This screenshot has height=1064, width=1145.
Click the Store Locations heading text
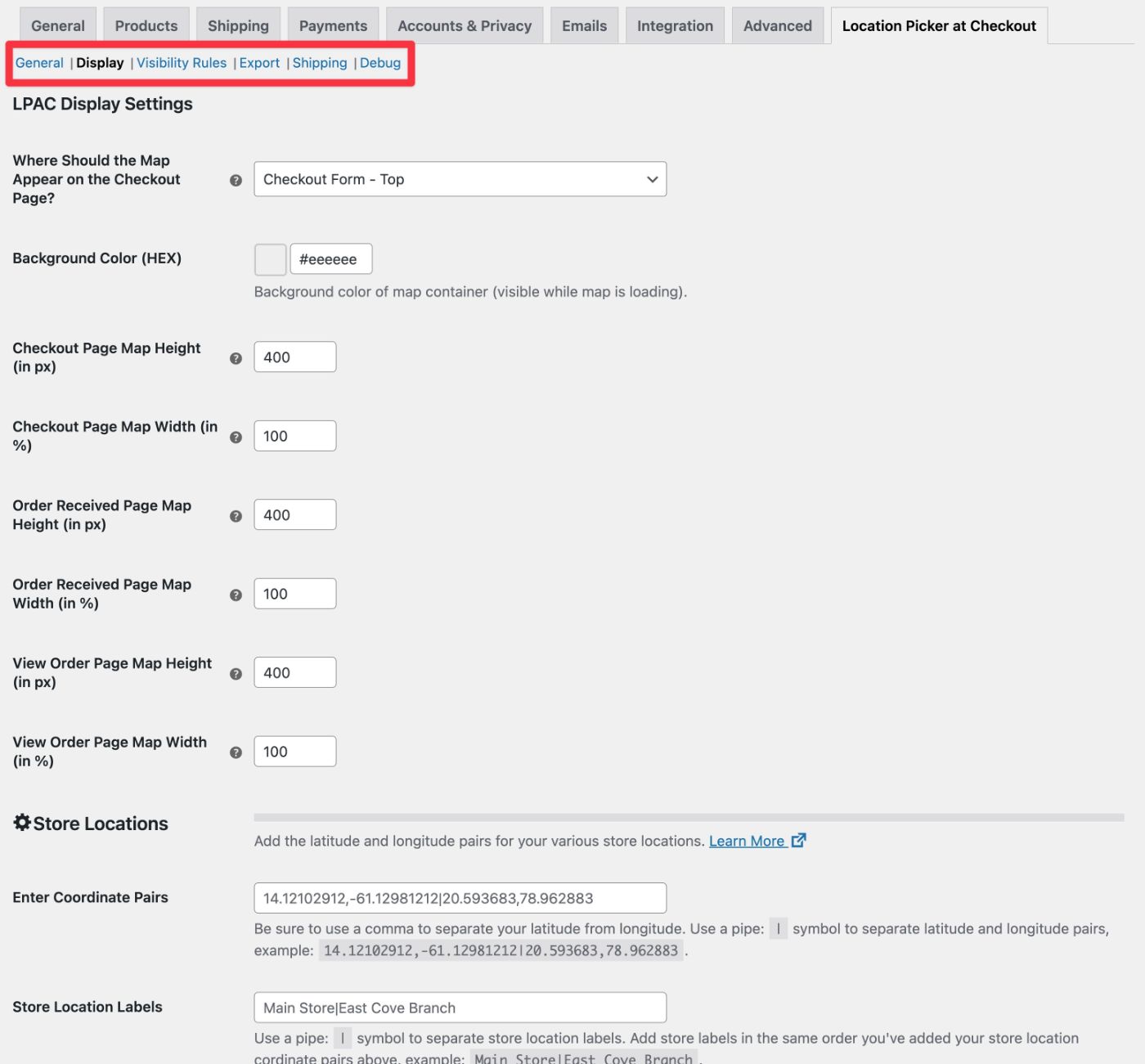(101, 824)
